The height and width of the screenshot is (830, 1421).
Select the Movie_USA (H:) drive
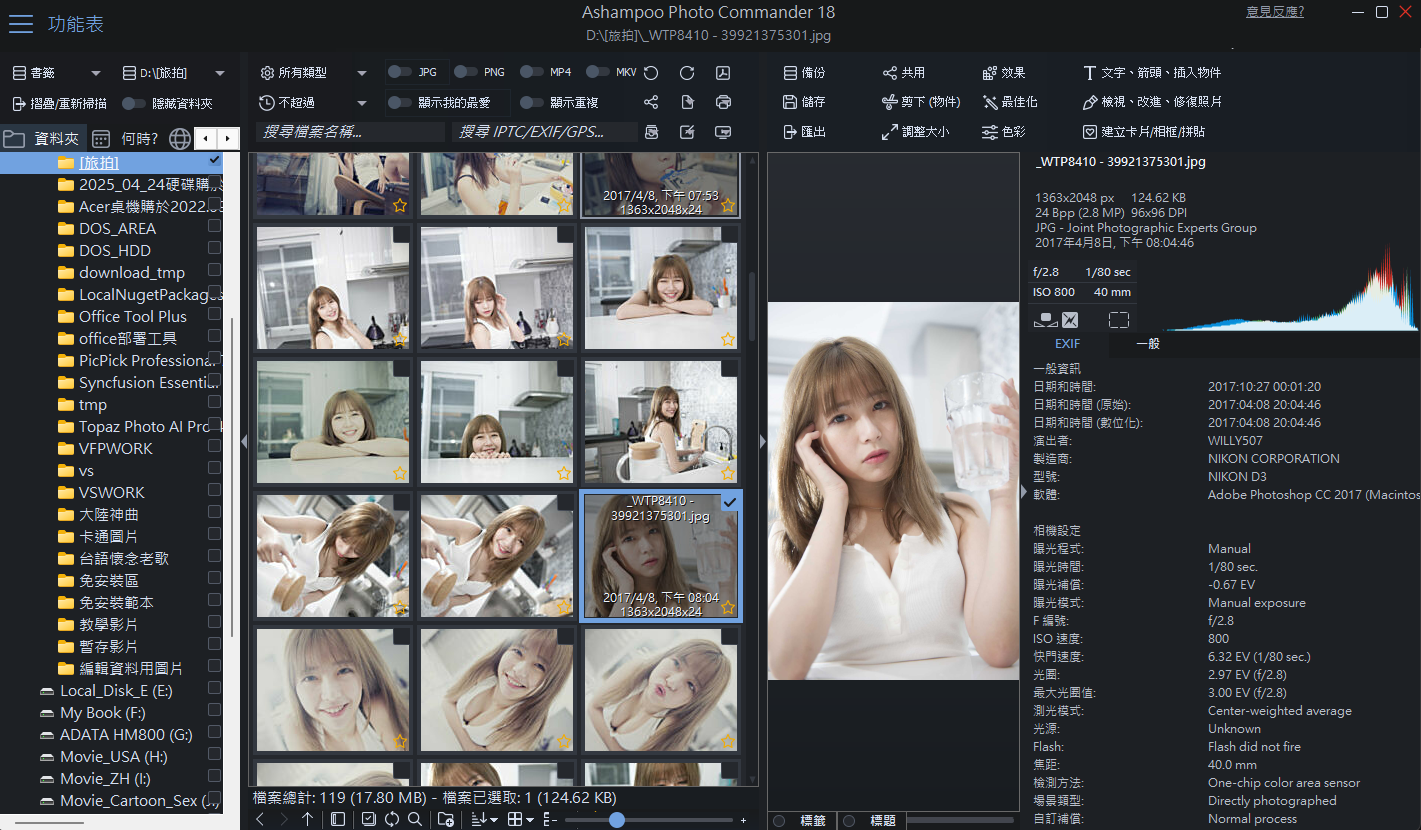(x=103, y=757)
